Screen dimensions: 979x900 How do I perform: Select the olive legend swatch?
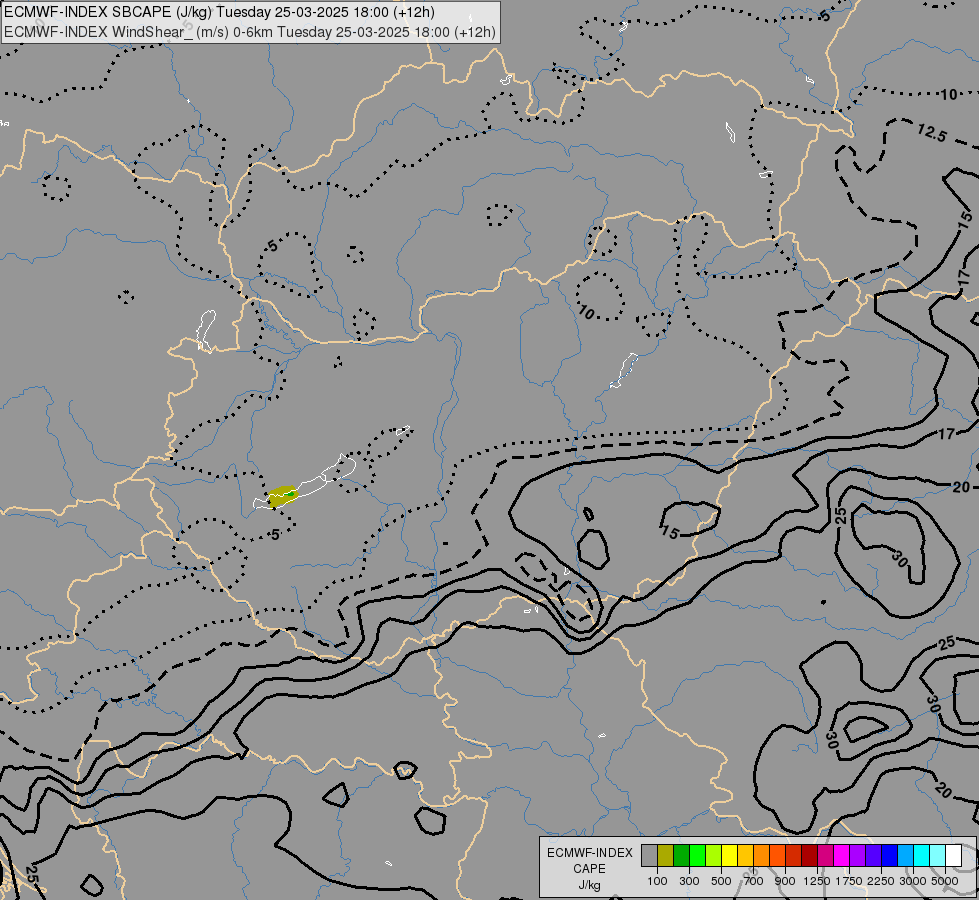pyautogui.click(x=666, y=855)
